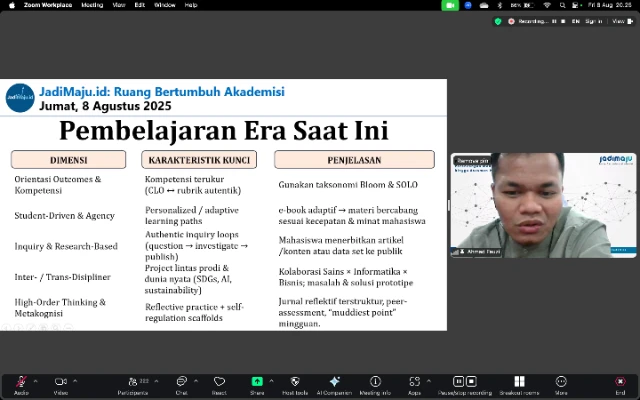The width and height of the screenshot is (640, 400).
Task: Click the KARAKTERISTIK KUNCI header
Action: (x=199, y=160)
